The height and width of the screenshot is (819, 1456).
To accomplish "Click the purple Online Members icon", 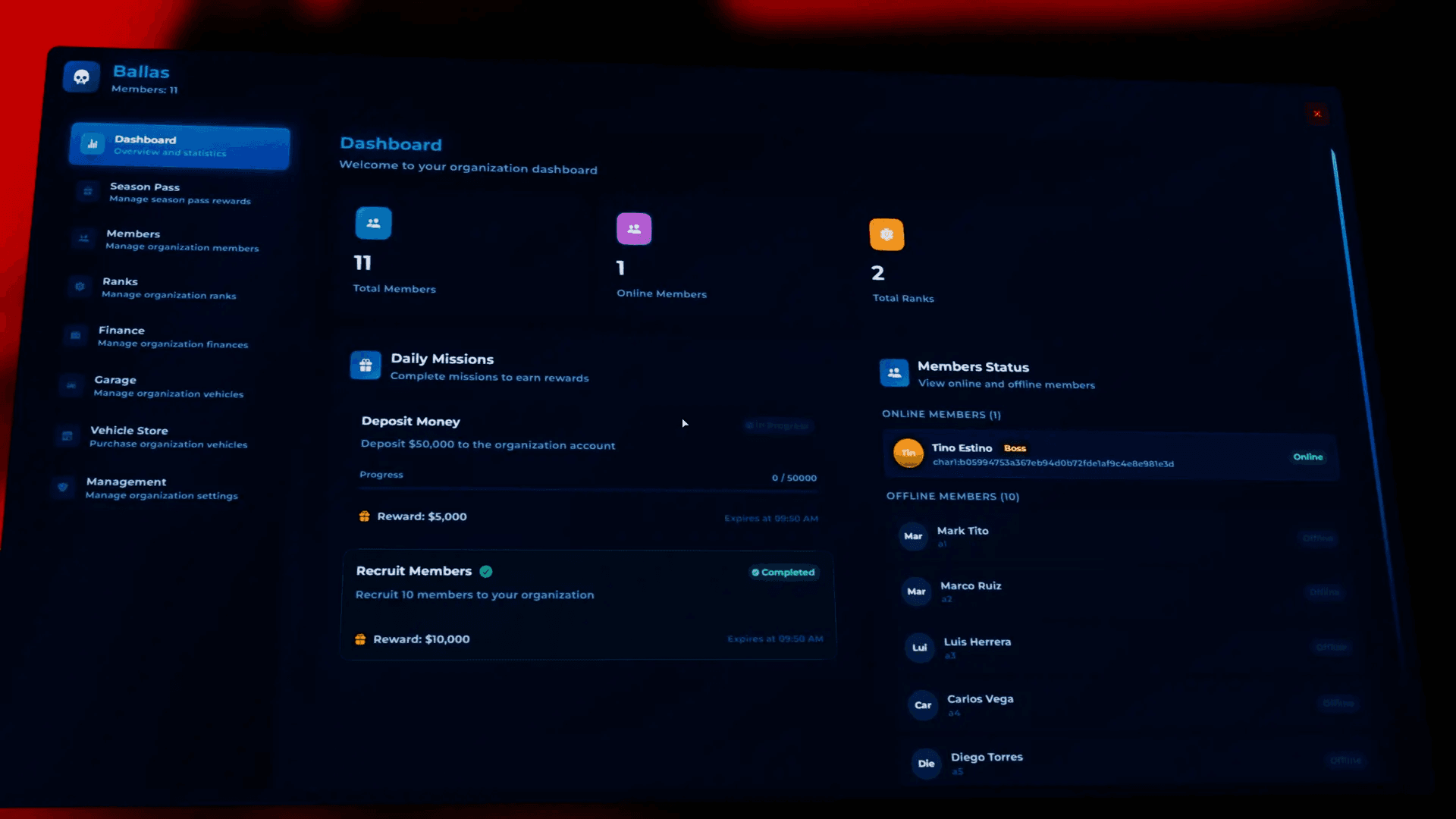I will [x=634, y=228].
